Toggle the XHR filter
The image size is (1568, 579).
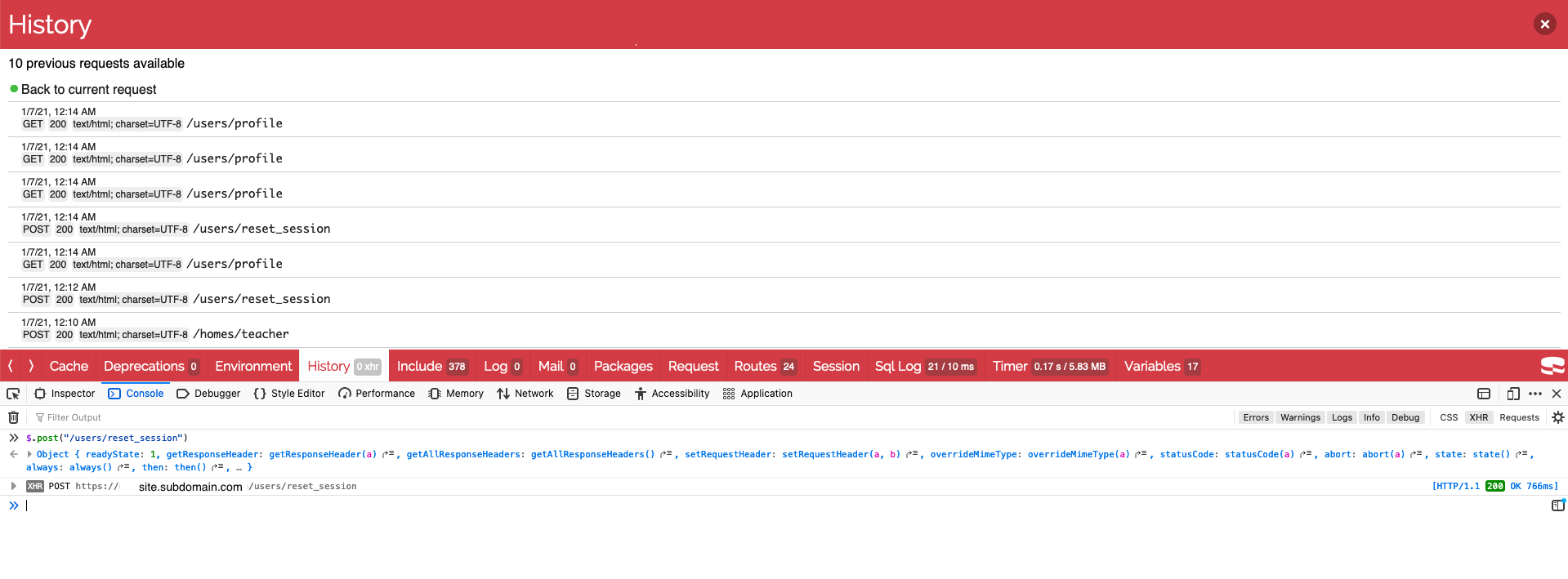click(x=1479, y=417)
